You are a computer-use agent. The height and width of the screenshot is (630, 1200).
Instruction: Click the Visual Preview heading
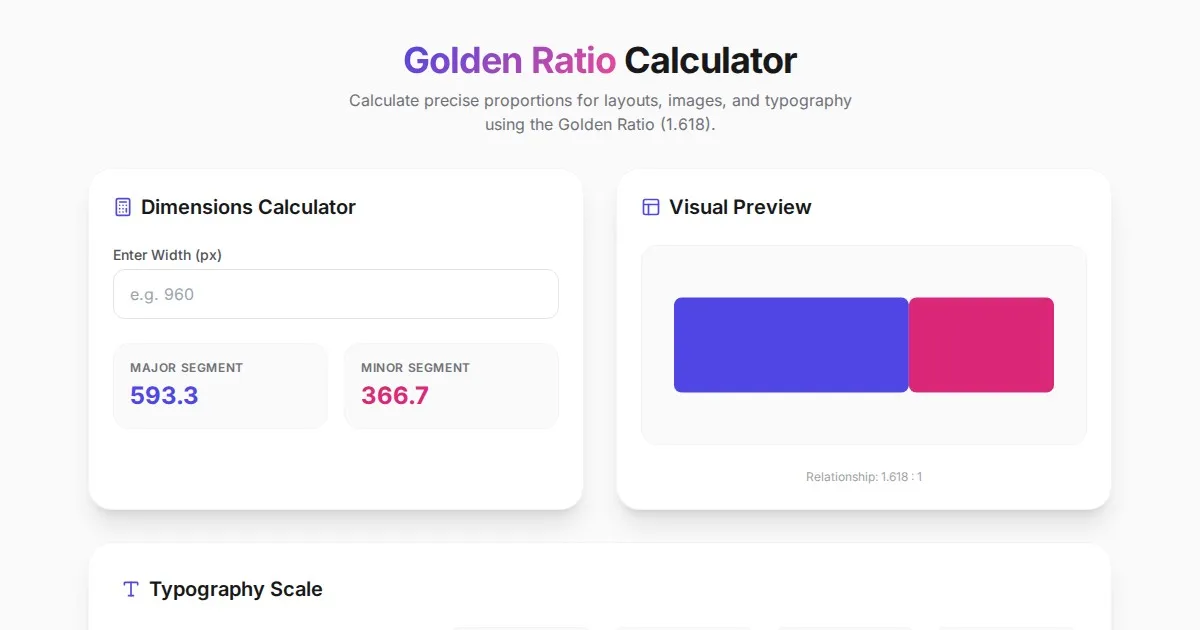pos(740,207)
